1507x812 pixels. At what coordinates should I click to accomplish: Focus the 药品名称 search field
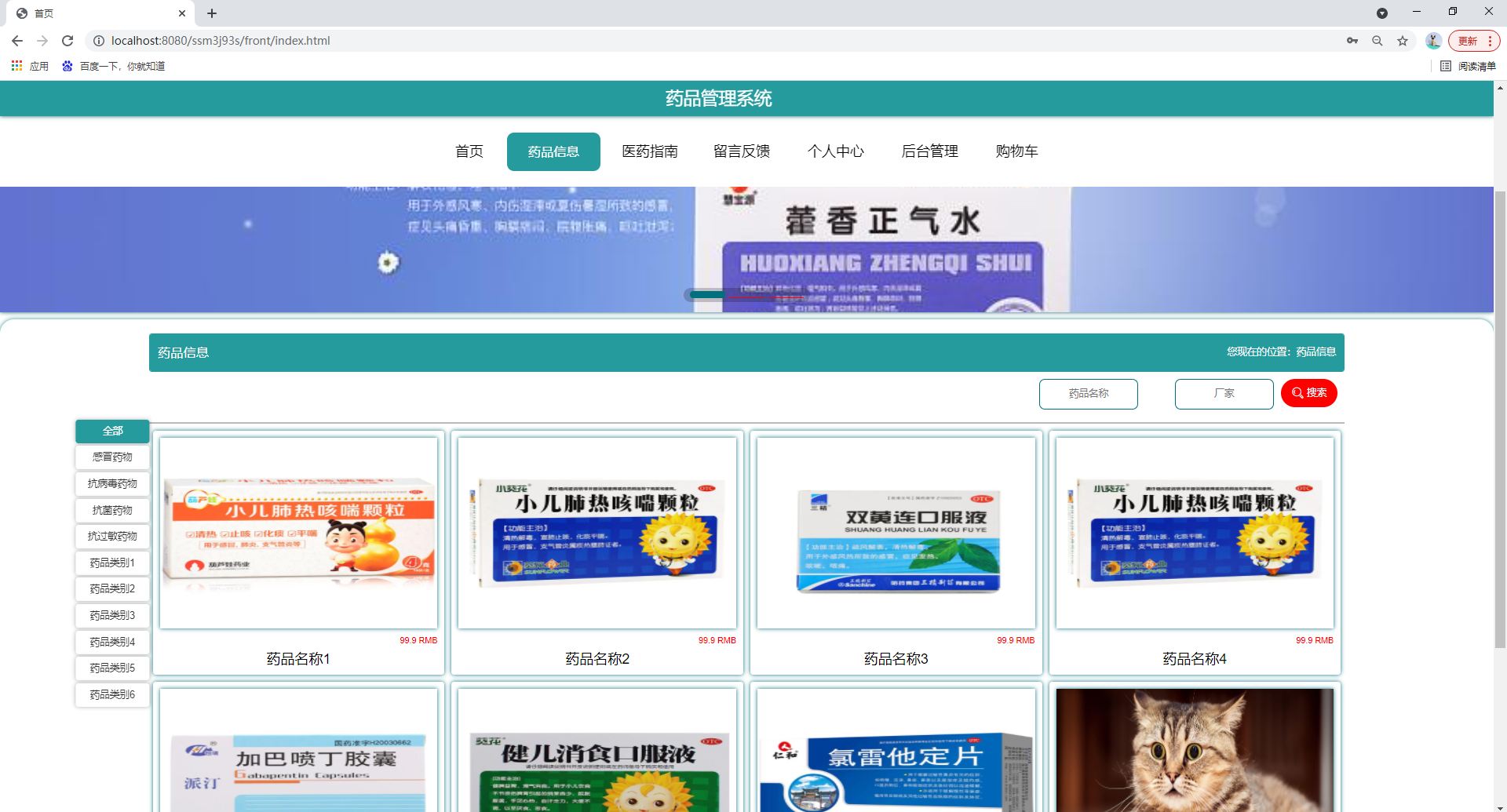pos(1089,394)
